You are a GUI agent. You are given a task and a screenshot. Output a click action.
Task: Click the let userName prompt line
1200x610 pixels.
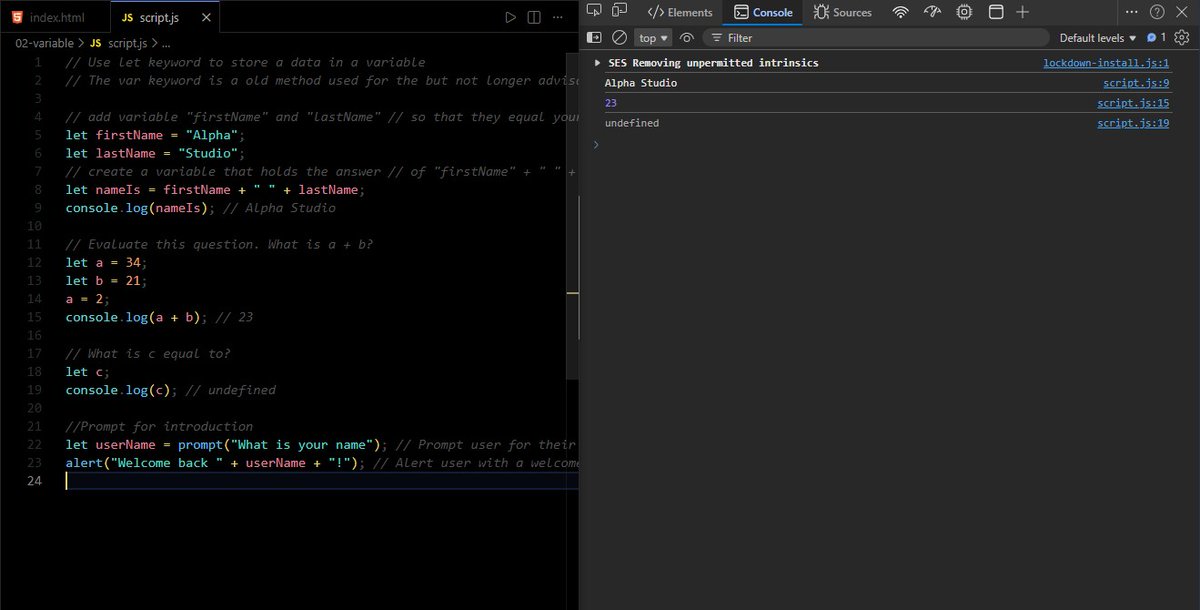pyautogui.click(x=322, y=444)
